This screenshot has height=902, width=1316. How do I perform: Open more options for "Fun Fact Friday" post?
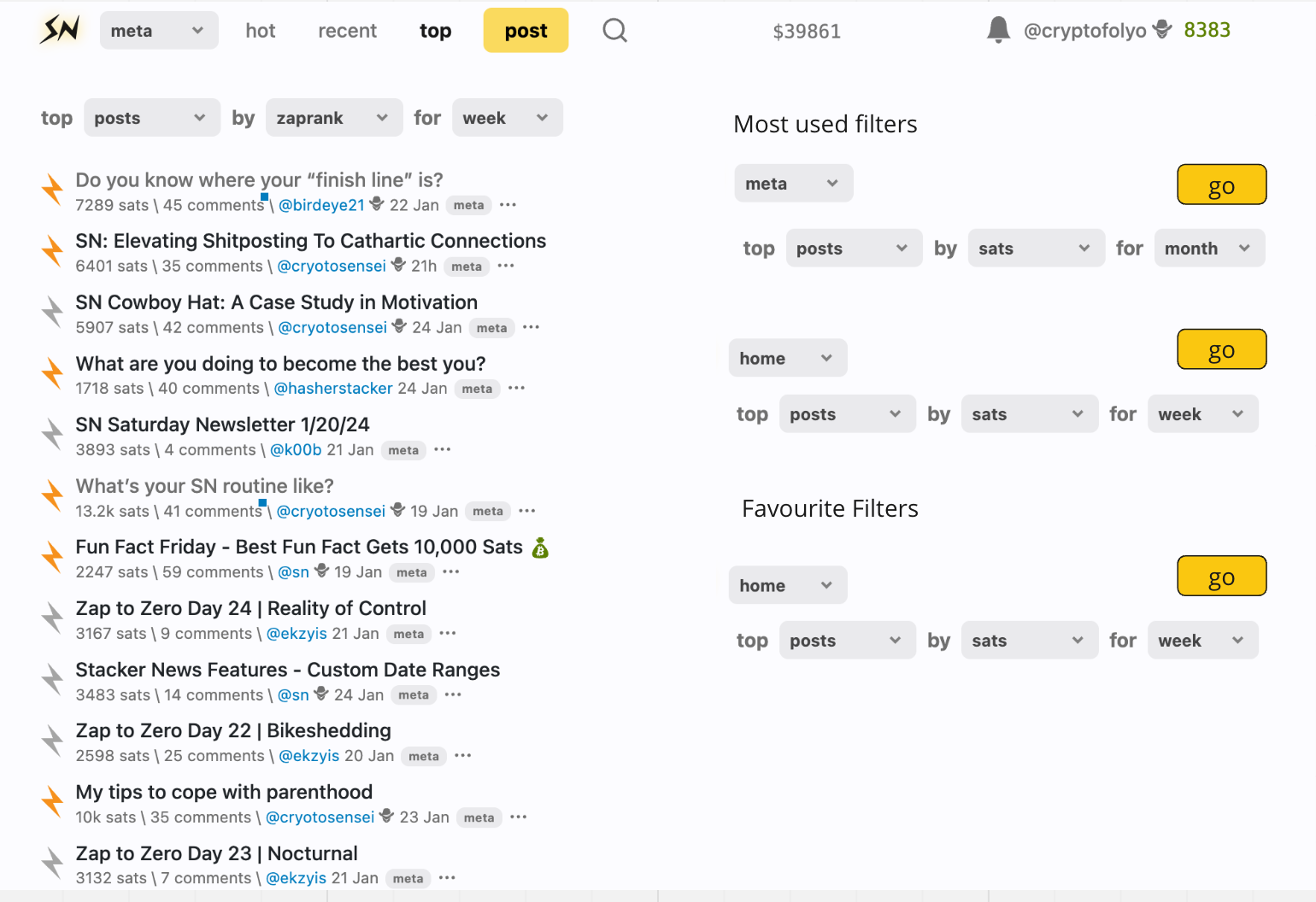click(451, 572)
